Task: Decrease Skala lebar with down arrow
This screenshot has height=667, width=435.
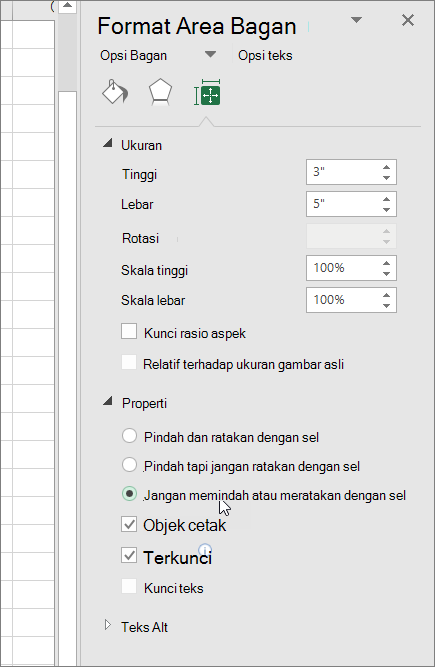Action: pos(386,305)
